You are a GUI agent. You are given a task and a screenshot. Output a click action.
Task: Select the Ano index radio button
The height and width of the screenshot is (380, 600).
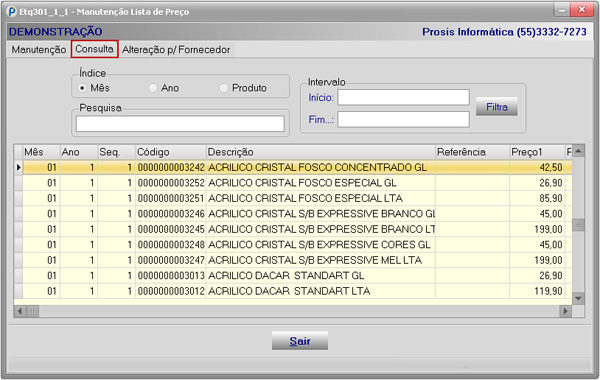coord(153,88)
